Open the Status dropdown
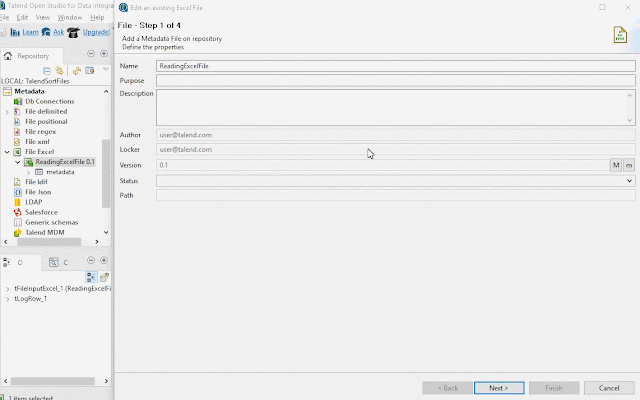The height and width of the screenshot is (400, 640). point(629,181)
